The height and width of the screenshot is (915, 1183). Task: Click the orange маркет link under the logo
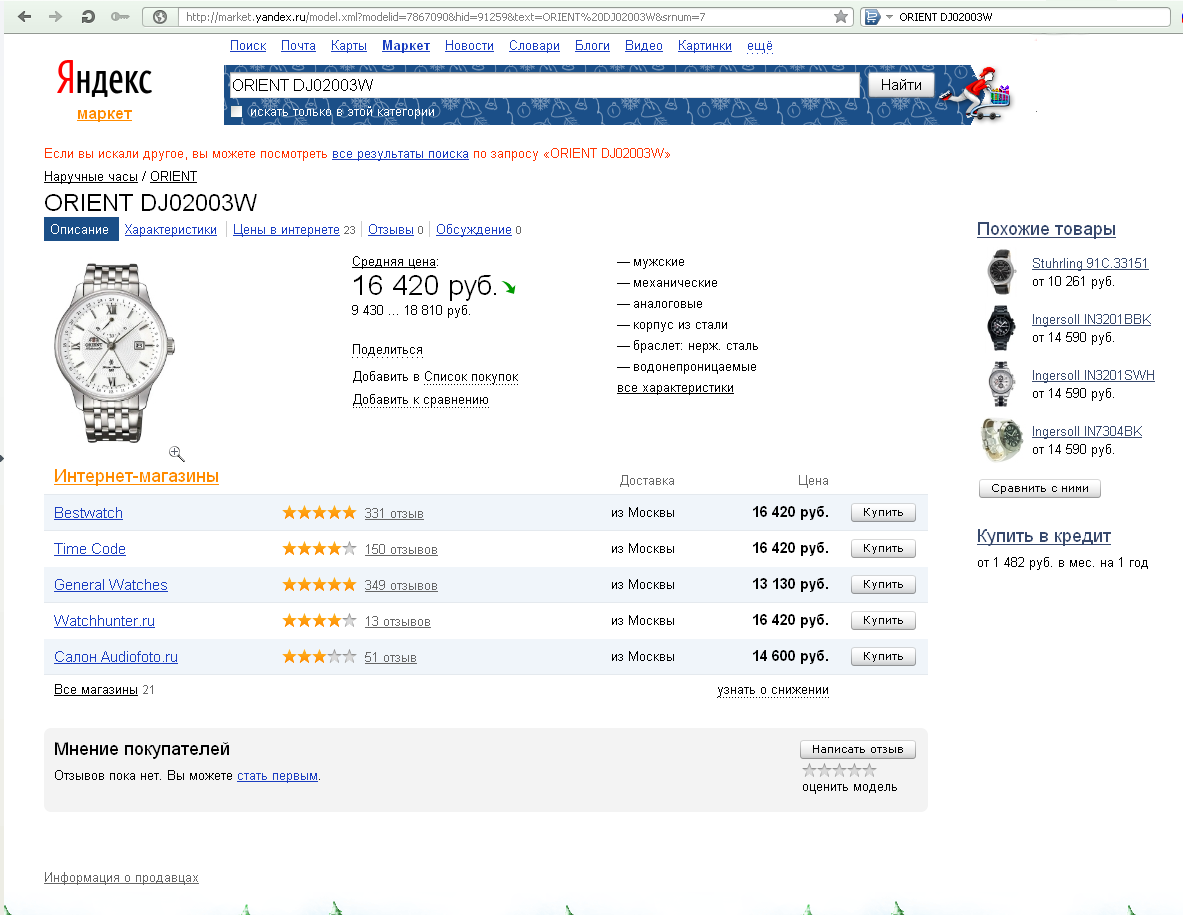[104, 114]
